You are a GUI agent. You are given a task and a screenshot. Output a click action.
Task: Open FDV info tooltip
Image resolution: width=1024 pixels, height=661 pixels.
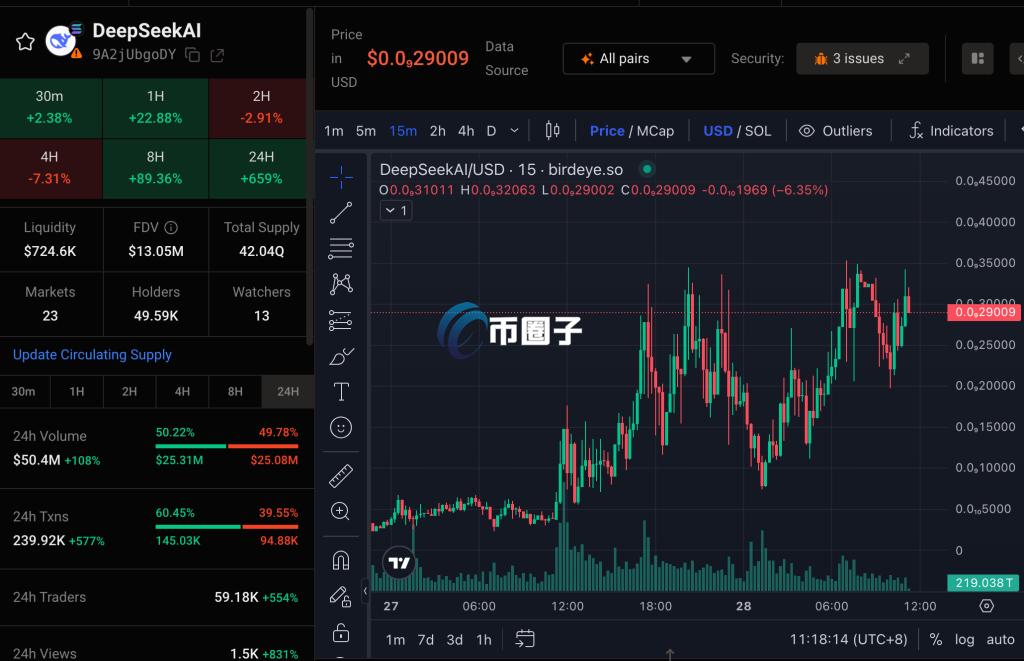(171, 227)
